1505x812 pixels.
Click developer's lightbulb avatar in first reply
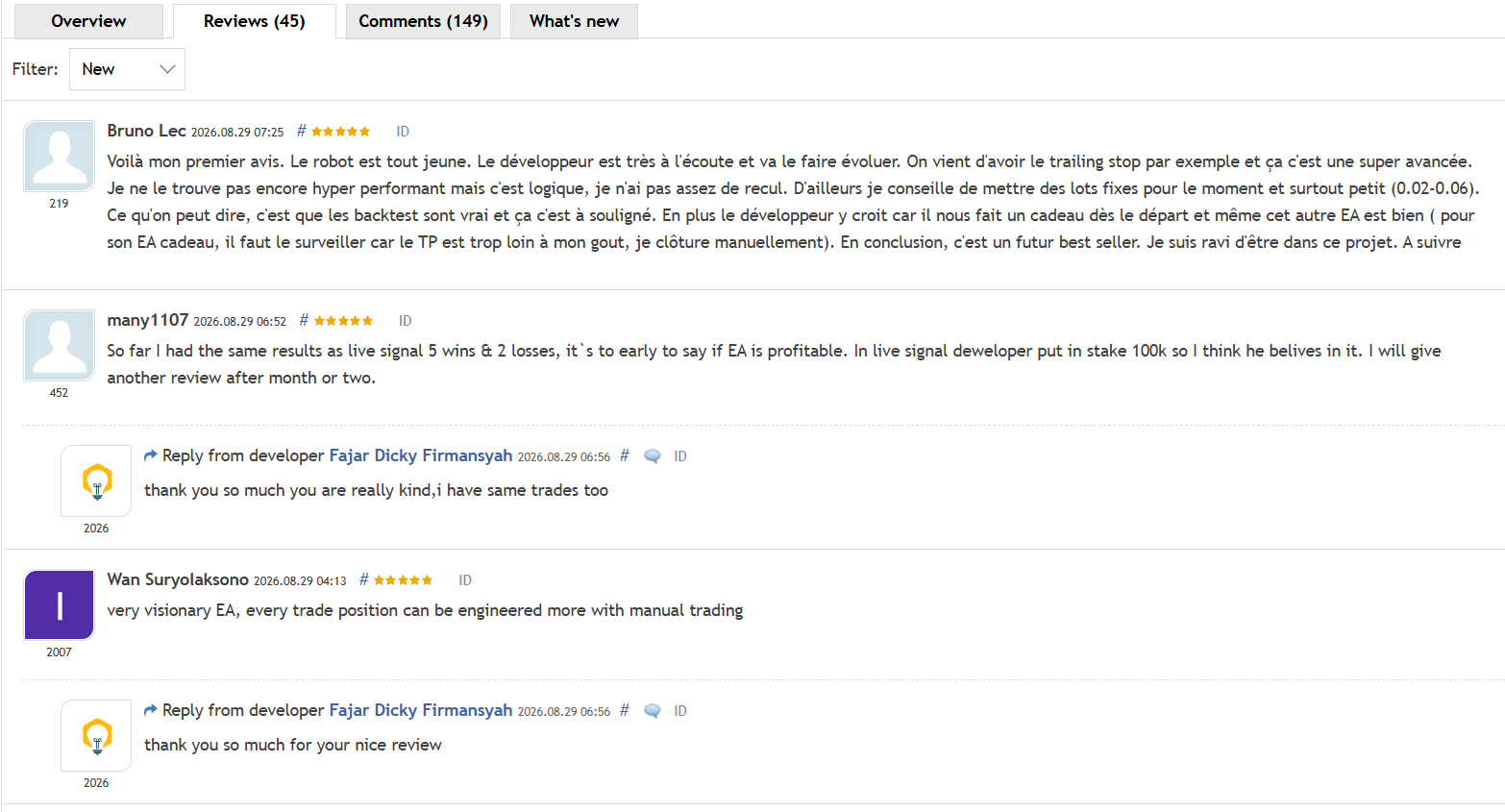pos(96,480)
